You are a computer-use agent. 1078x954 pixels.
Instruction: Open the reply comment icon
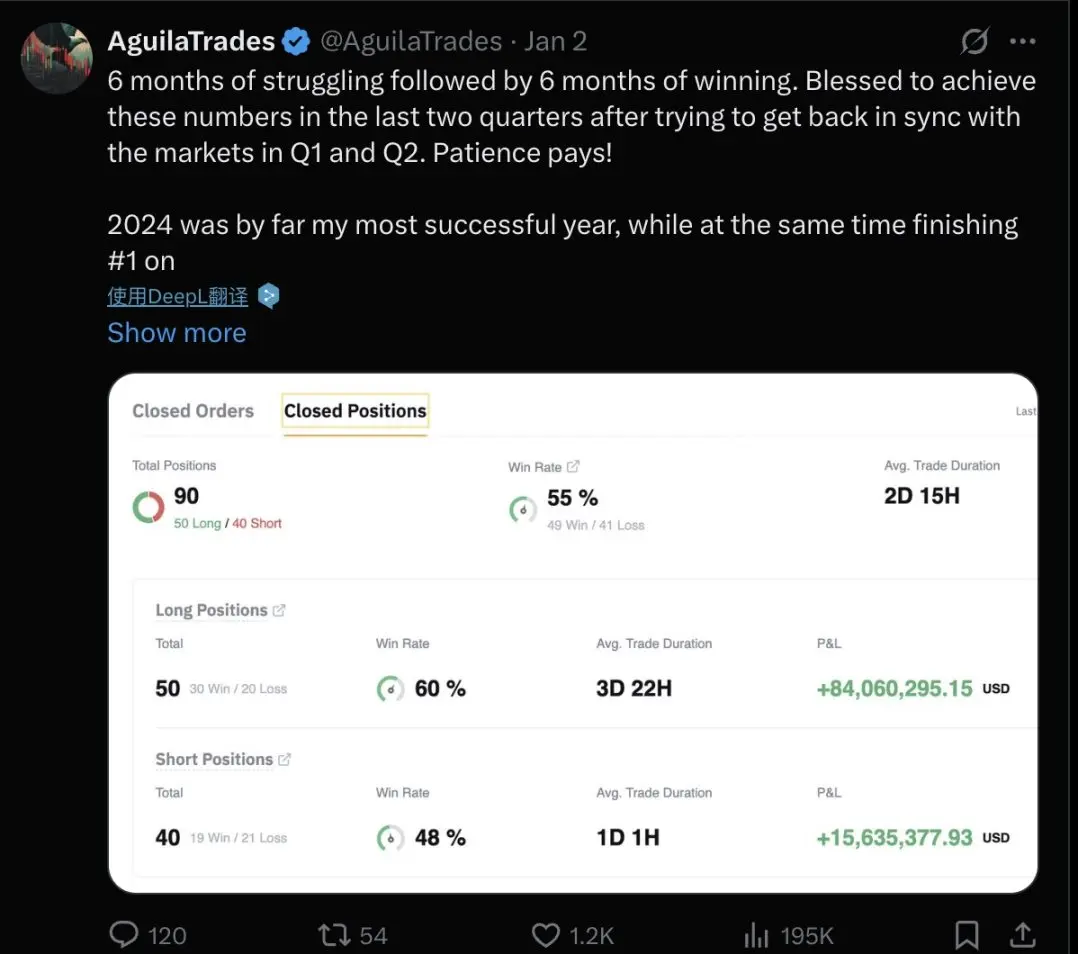pyautogui.click(x=124, y=935)
